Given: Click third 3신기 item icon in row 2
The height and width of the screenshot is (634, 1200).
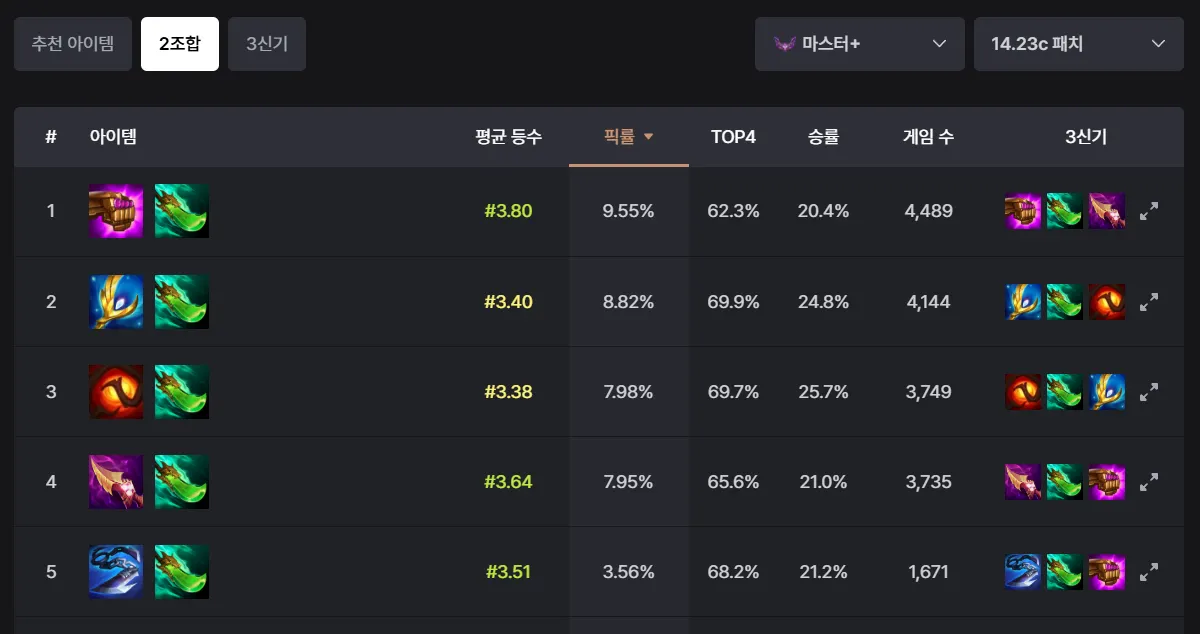Looking at the screenshot, I should tap(1107, 301).
